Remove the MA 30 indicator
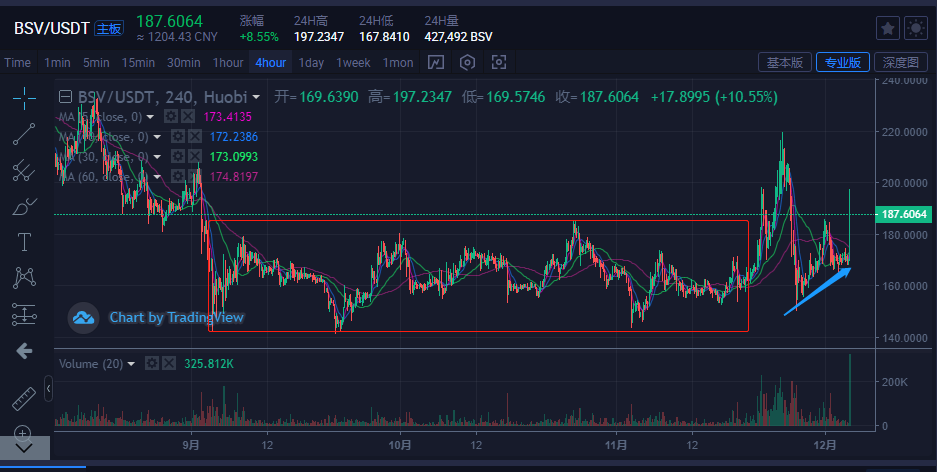This screenshot has height=472, width=937. click(194, 157)
